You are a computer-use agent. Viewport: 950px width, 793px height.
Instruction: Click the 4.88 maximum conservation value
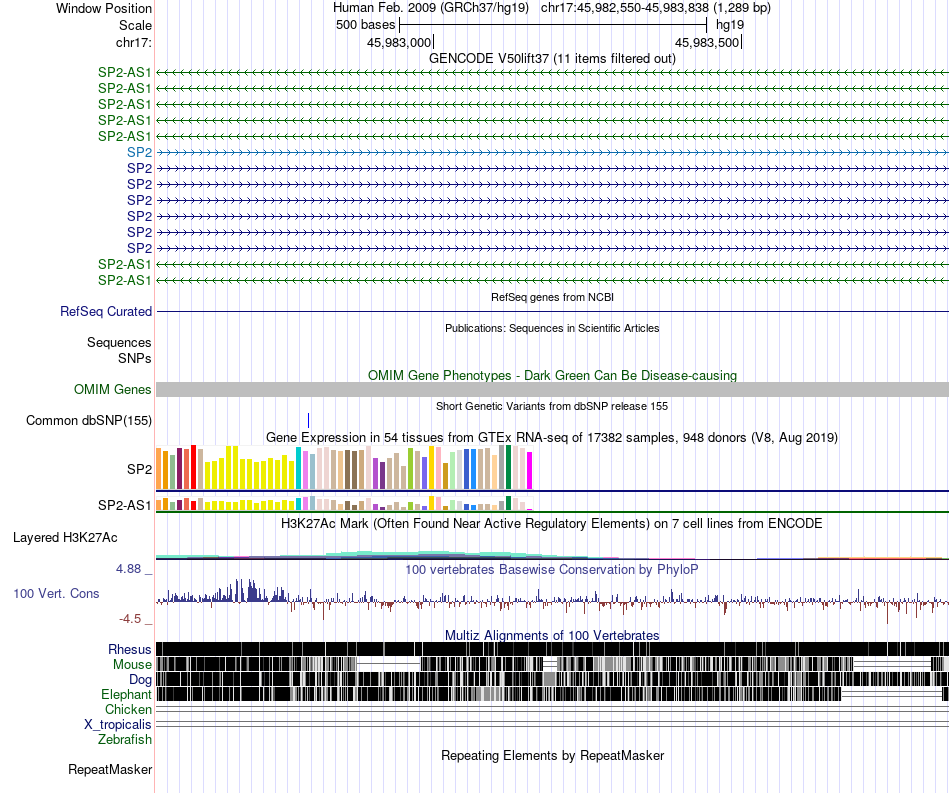(x=128, y=569)
